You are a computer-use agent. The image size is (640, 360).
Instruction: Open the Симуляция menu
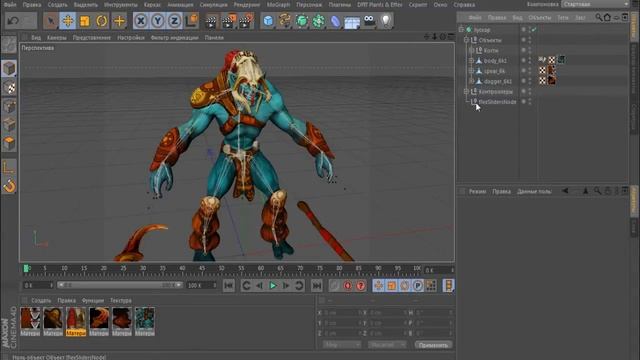213,5
